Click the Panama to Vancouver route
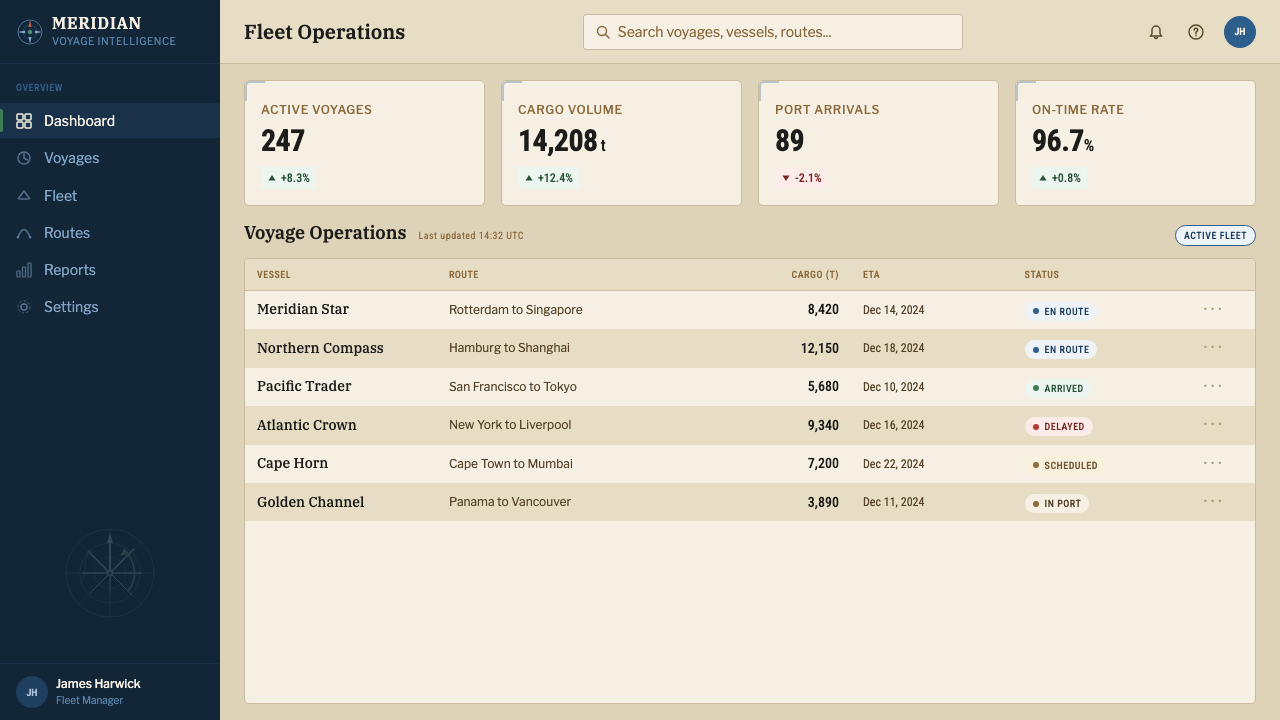1280x720 pixels. tap(510, 502)
